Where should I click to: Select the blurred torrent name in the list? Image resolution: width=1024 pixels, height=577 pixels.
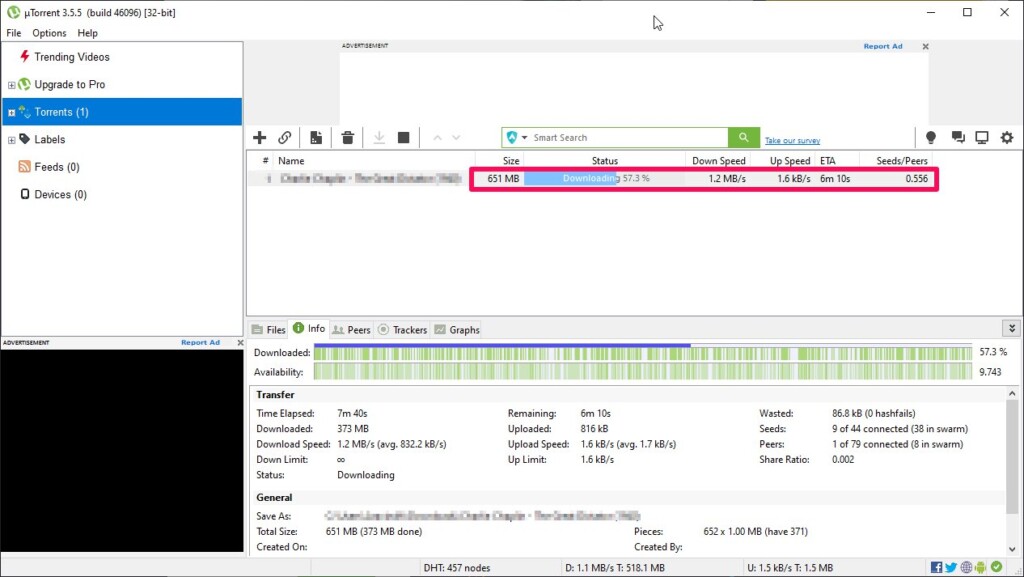(370, 178)
